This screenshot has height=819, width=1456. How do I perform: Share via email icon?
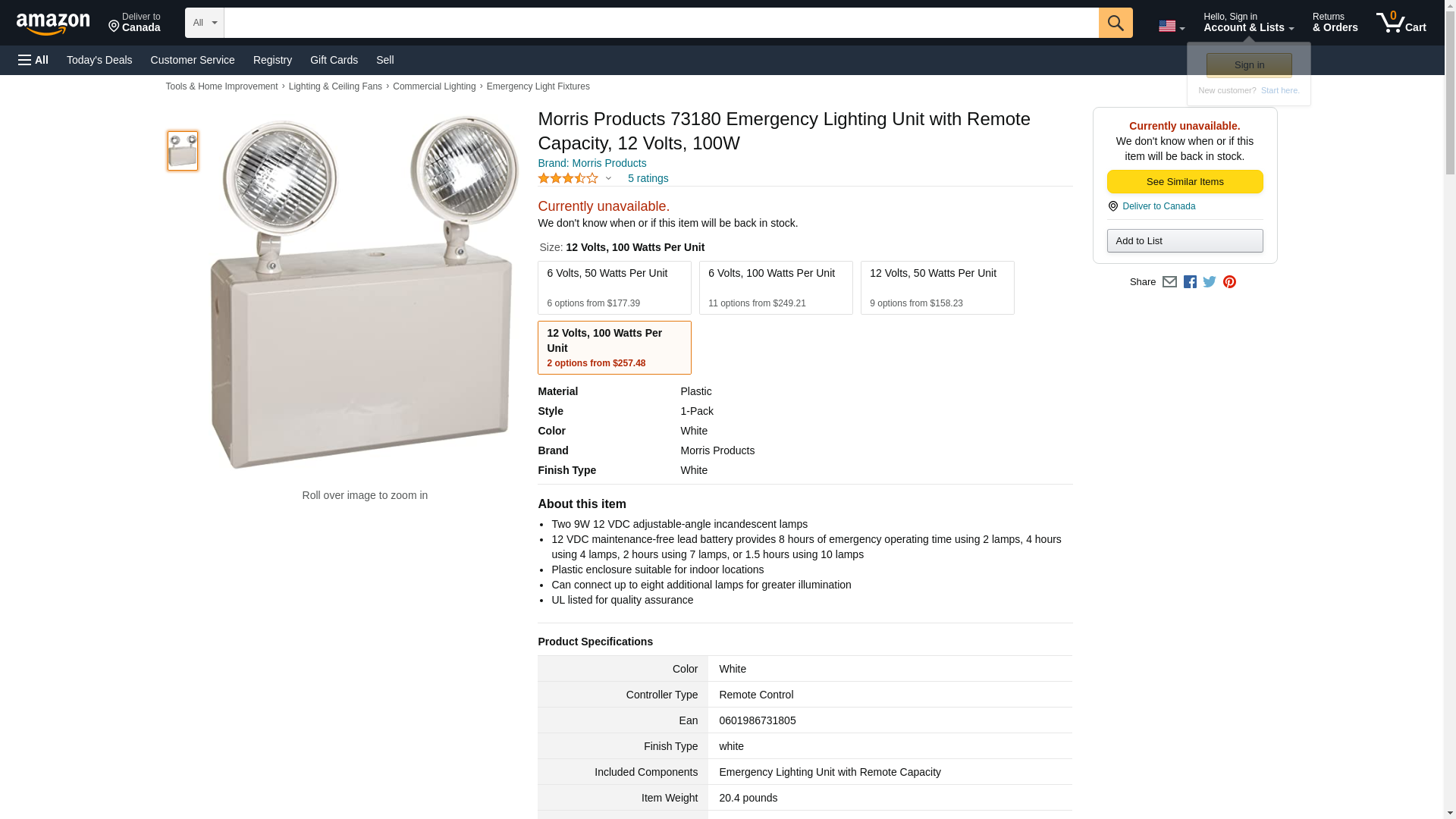pos(1169,282)
